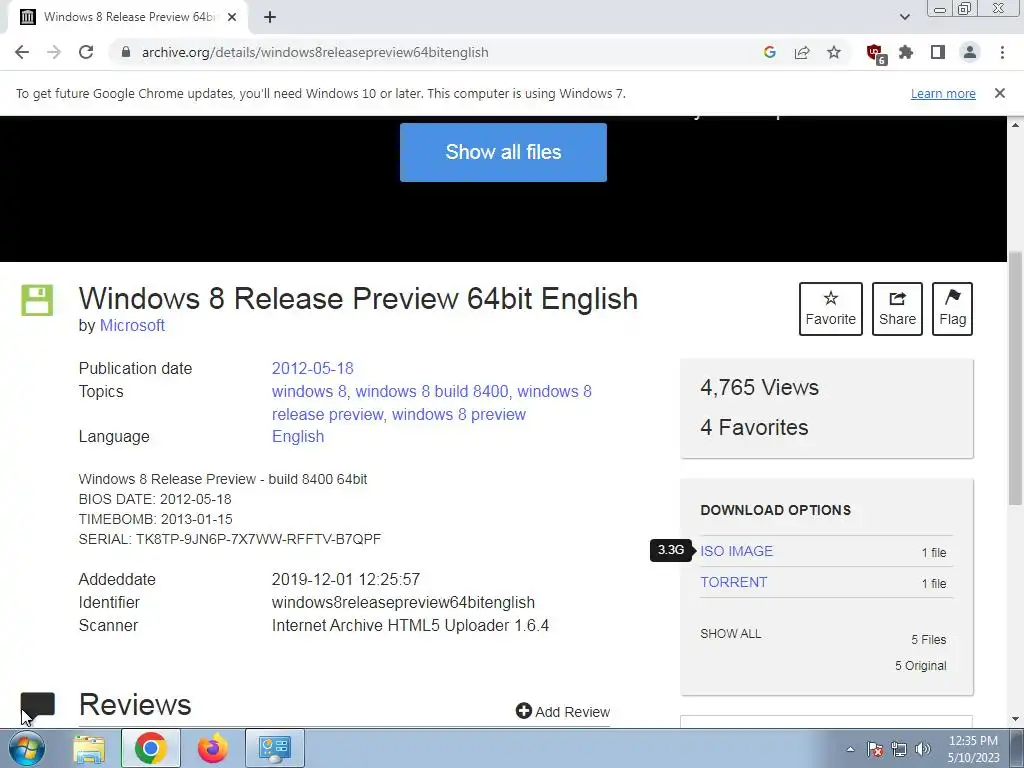Click the 5 Files count
Viewport: 1024px width, 768px height.
click(929, 639)
